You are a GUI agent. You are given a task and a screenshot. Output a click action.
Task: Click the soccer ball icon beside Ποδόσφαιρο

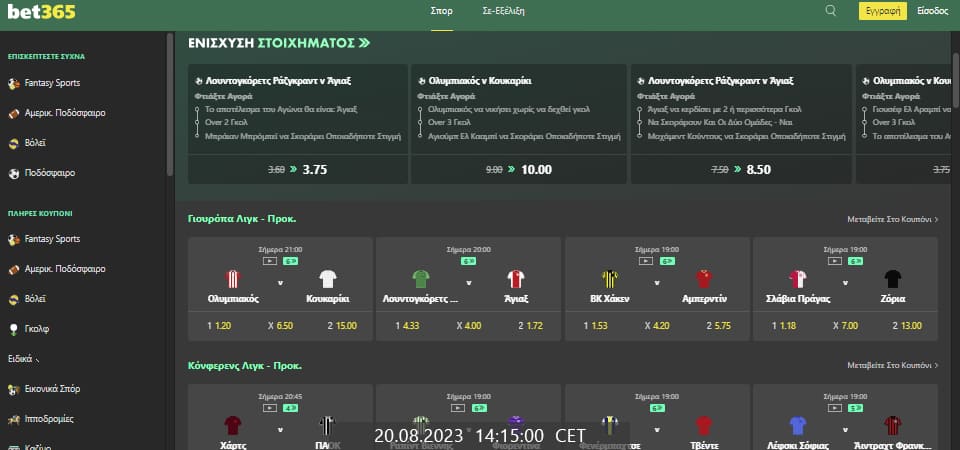pos(14,173)
